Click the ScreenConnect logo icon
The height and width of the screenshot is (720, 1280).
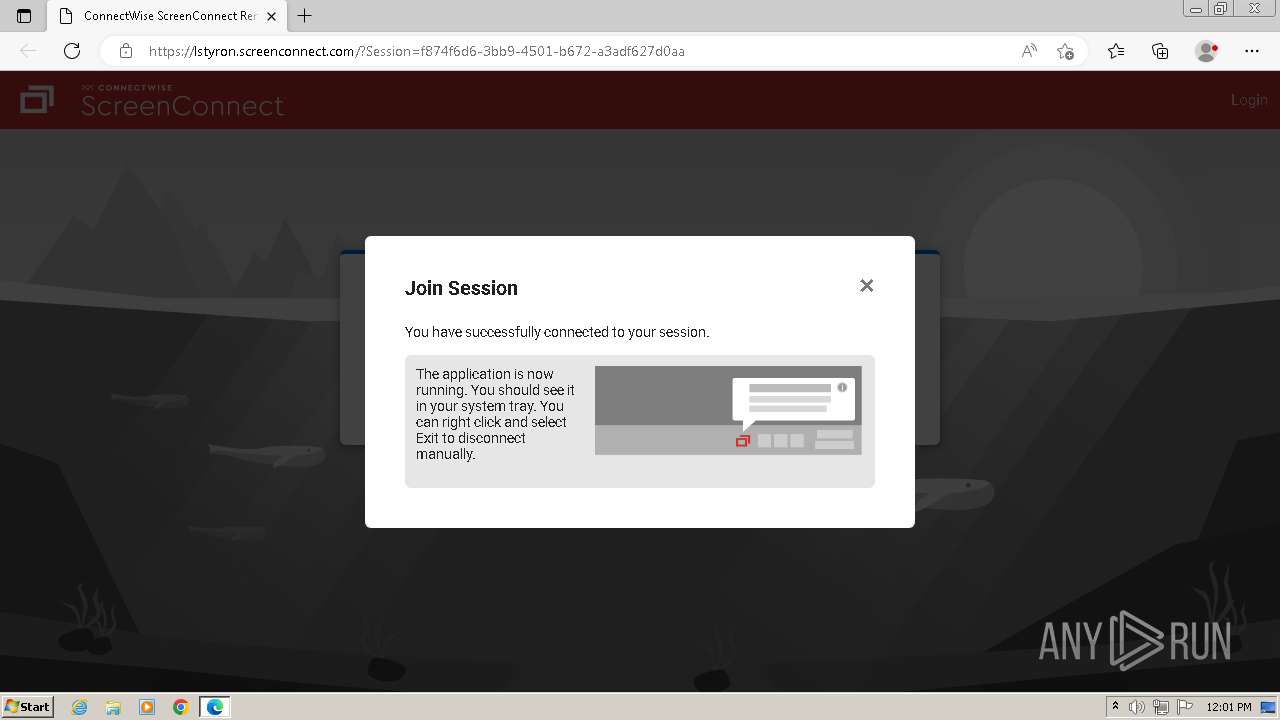(37, 99)
